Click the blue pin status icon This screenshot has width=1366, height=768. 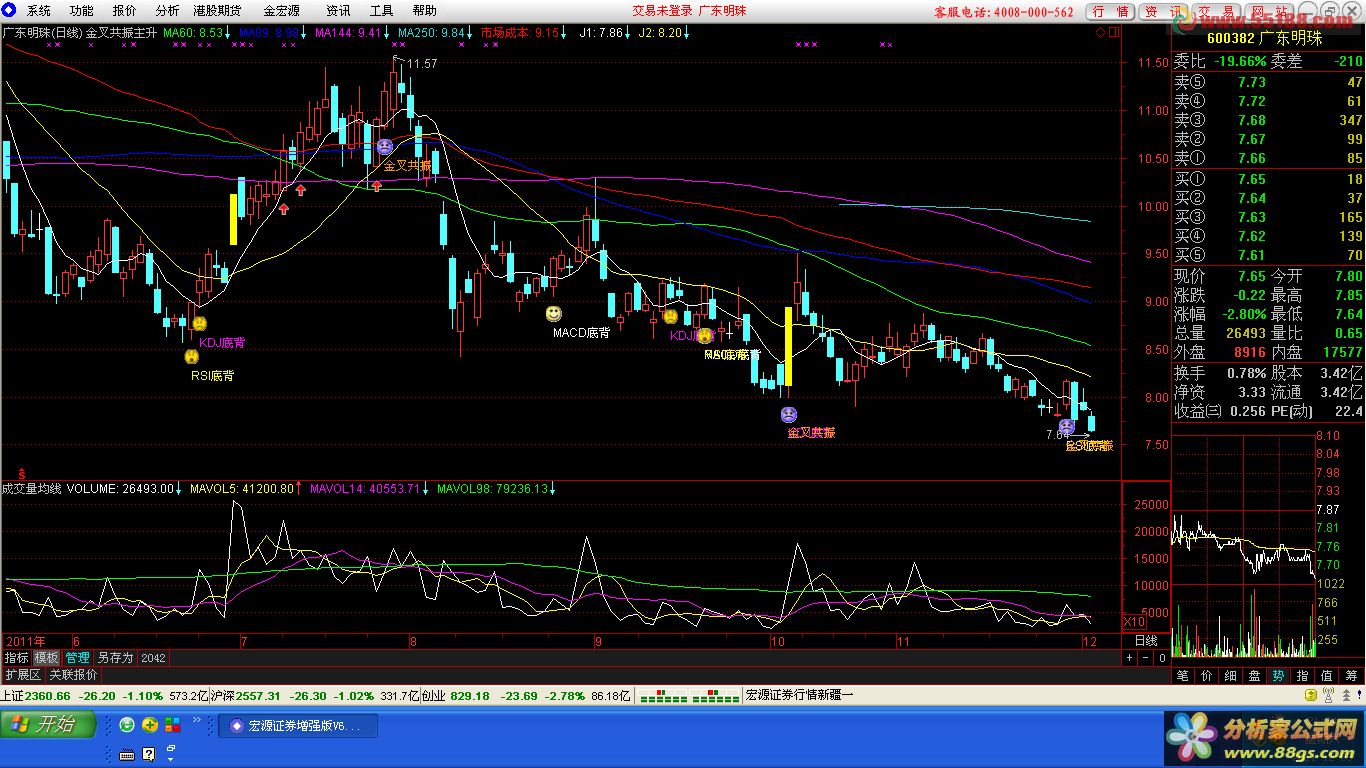point(1359,694)
